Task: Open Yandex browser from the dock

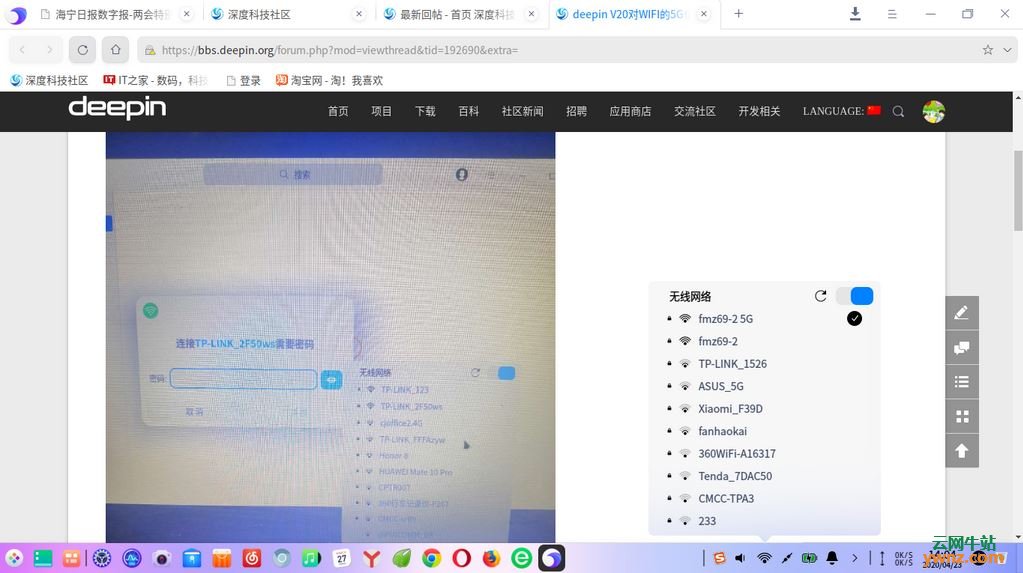Action: click(371, 558)
